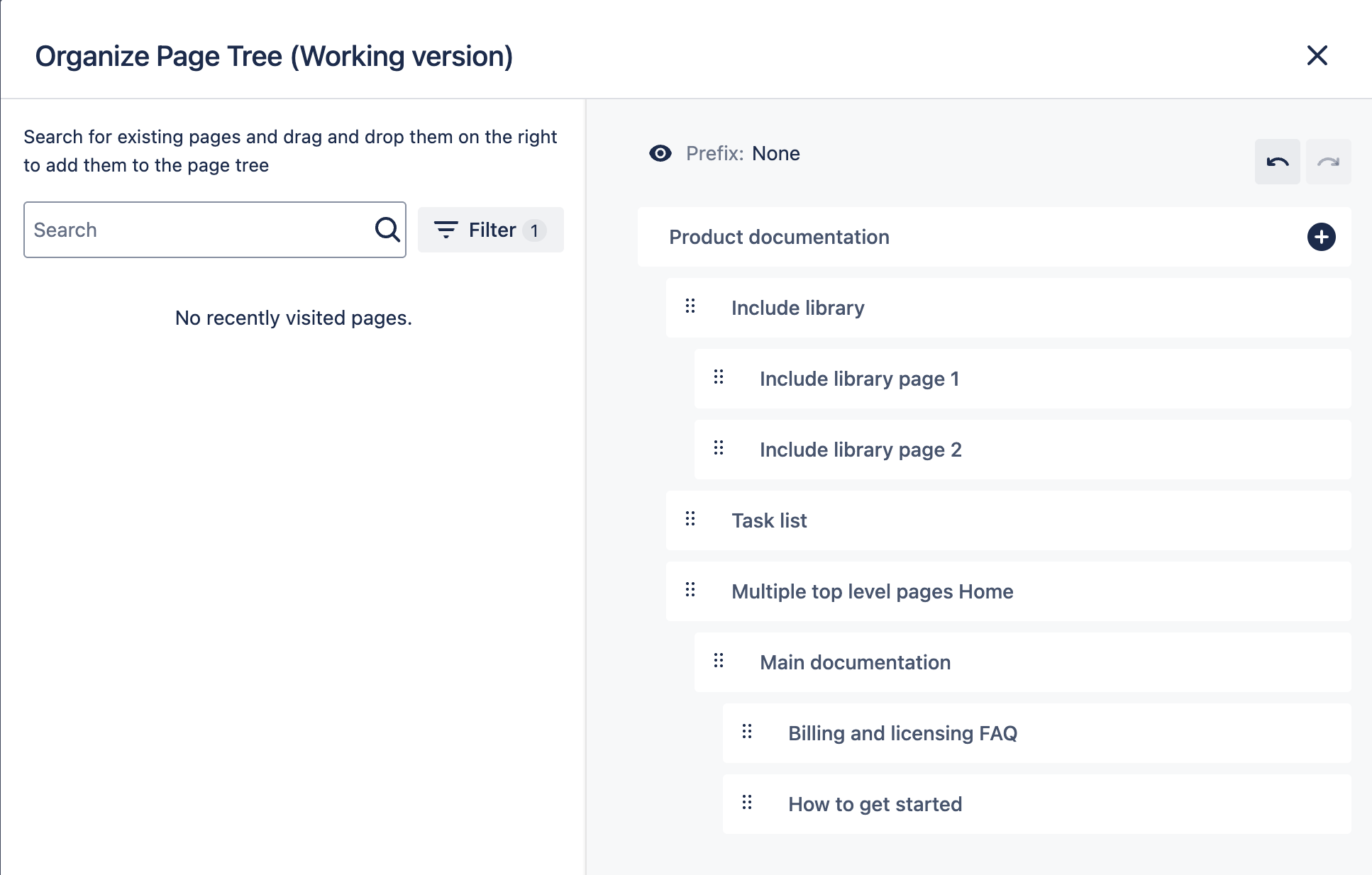
Task: Click drag handle for Main documentation
Action: point(719,661)
